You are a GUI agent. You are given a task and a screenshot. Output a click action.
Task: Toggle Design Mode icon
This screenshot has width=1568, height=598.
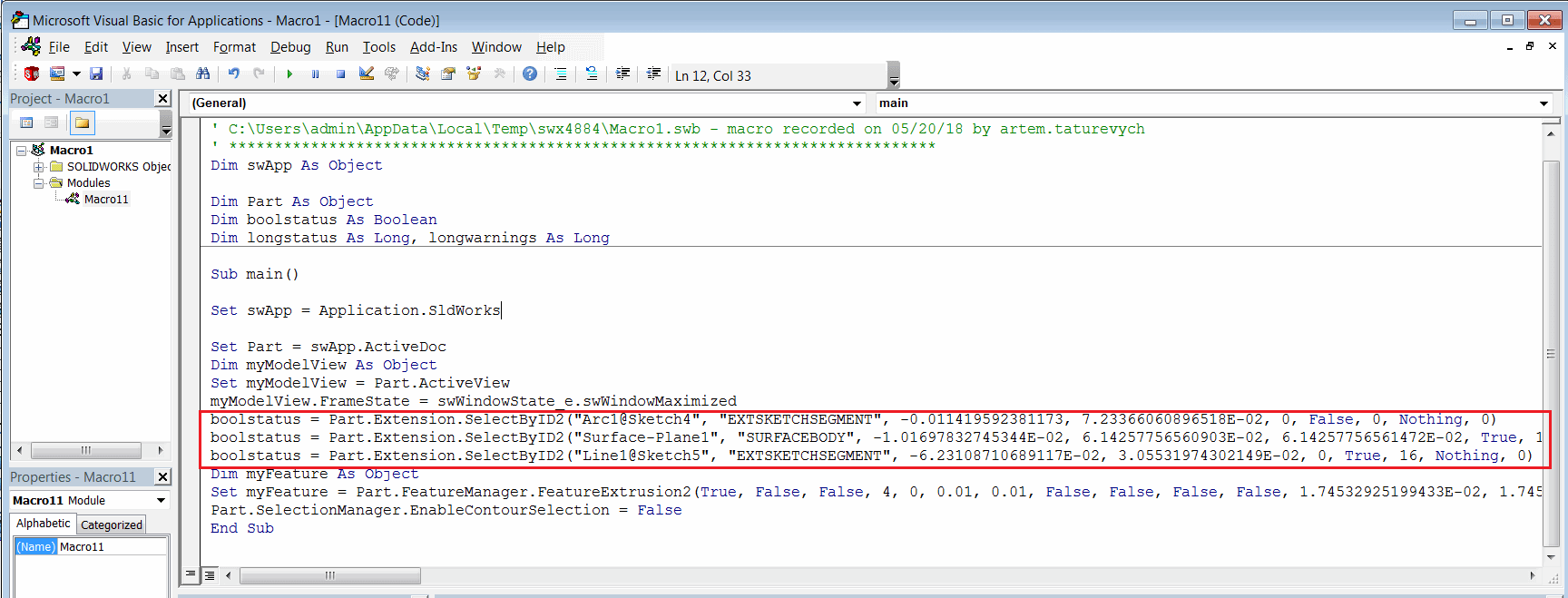(367, 74)
